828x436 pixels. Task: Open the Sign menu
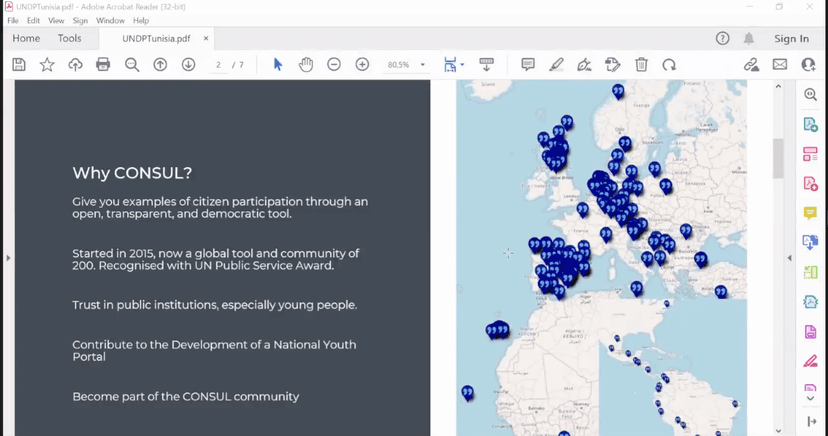(x=80, y=21)
